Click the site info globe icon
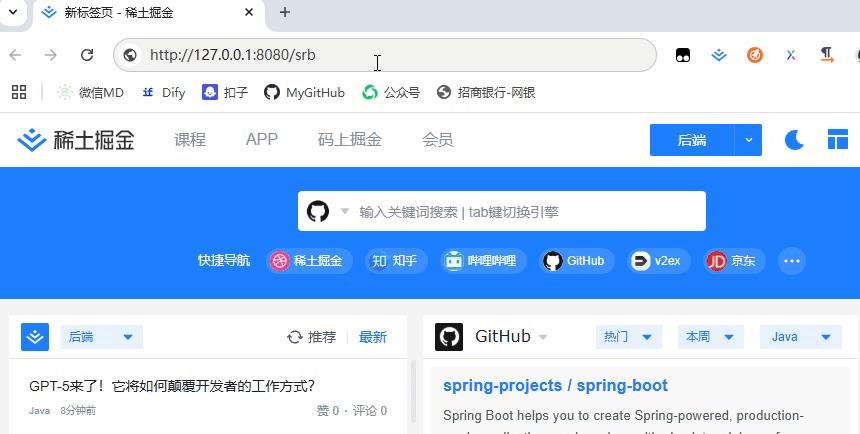The image size is (860, 434). coord(130,55)
